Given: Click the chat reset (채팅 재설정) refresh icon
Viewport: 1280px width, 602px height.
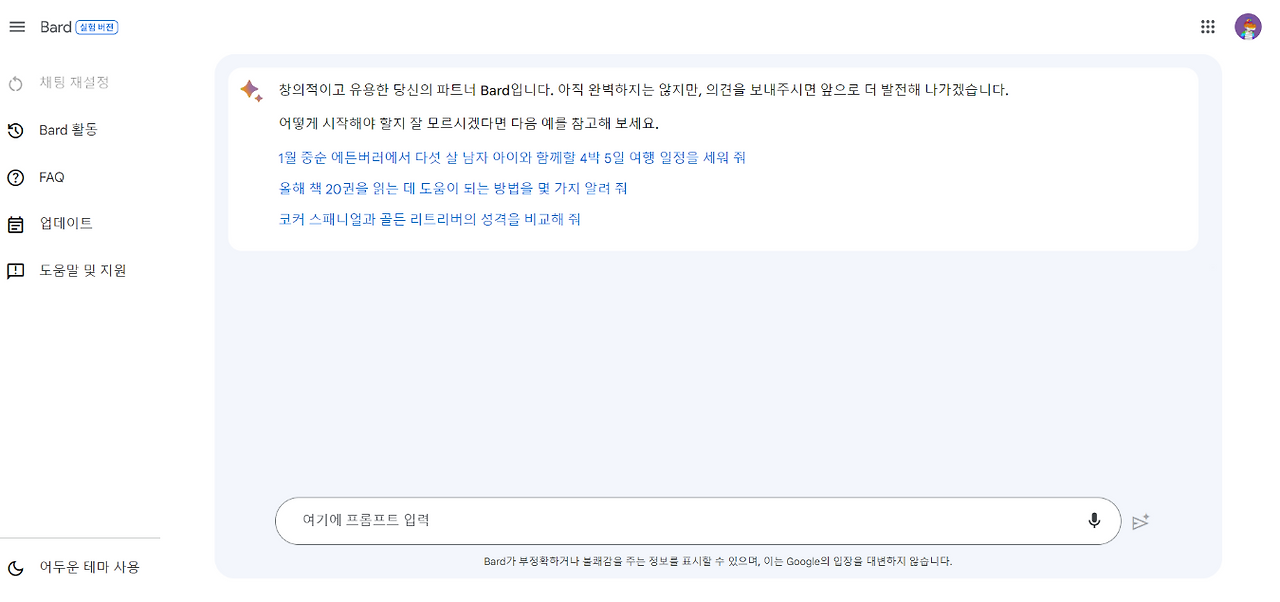Looking at the screenshot, I should (x=14, y=85).
